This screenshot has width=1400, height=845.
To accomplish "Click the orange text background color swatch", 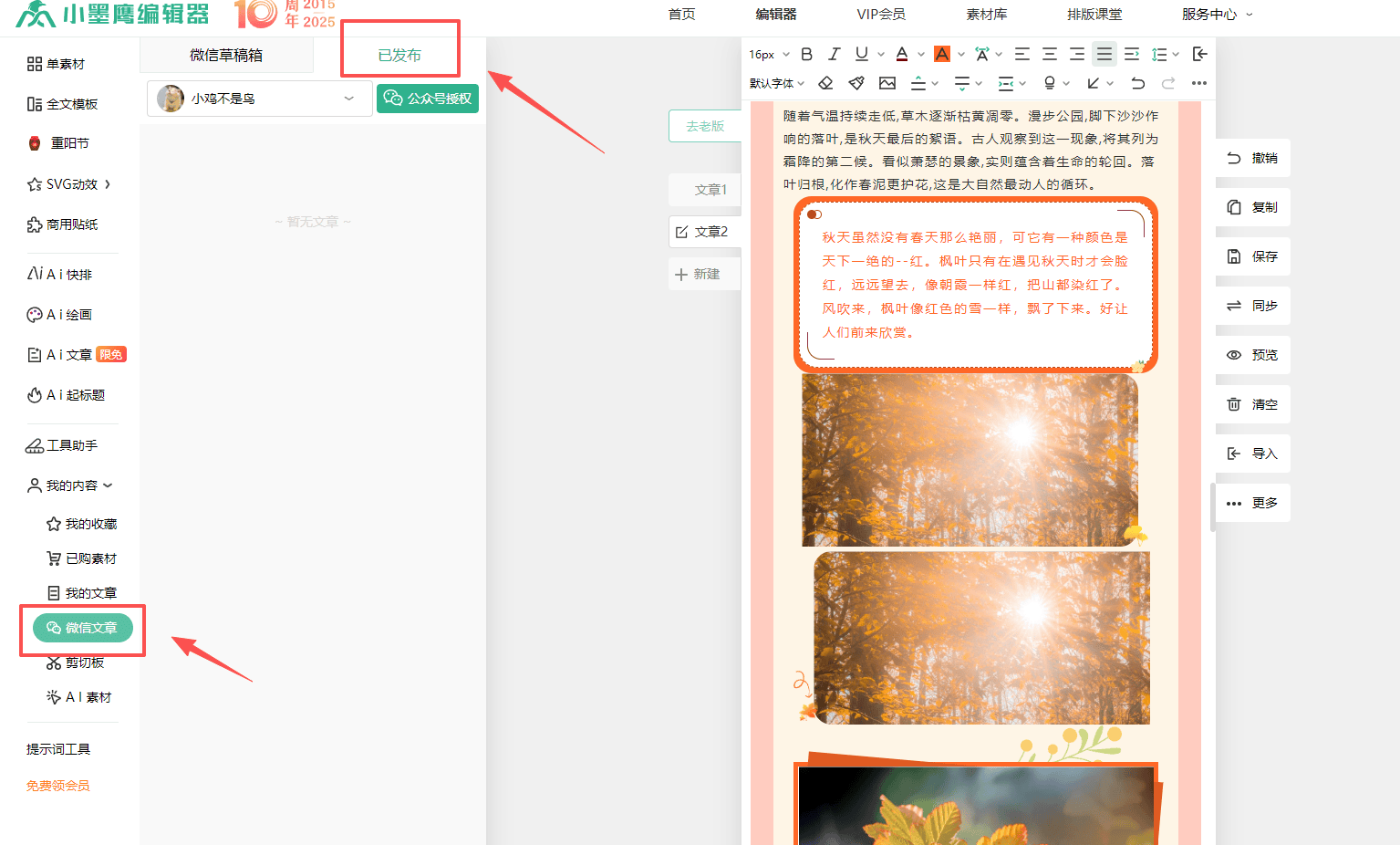I will 942,54.
